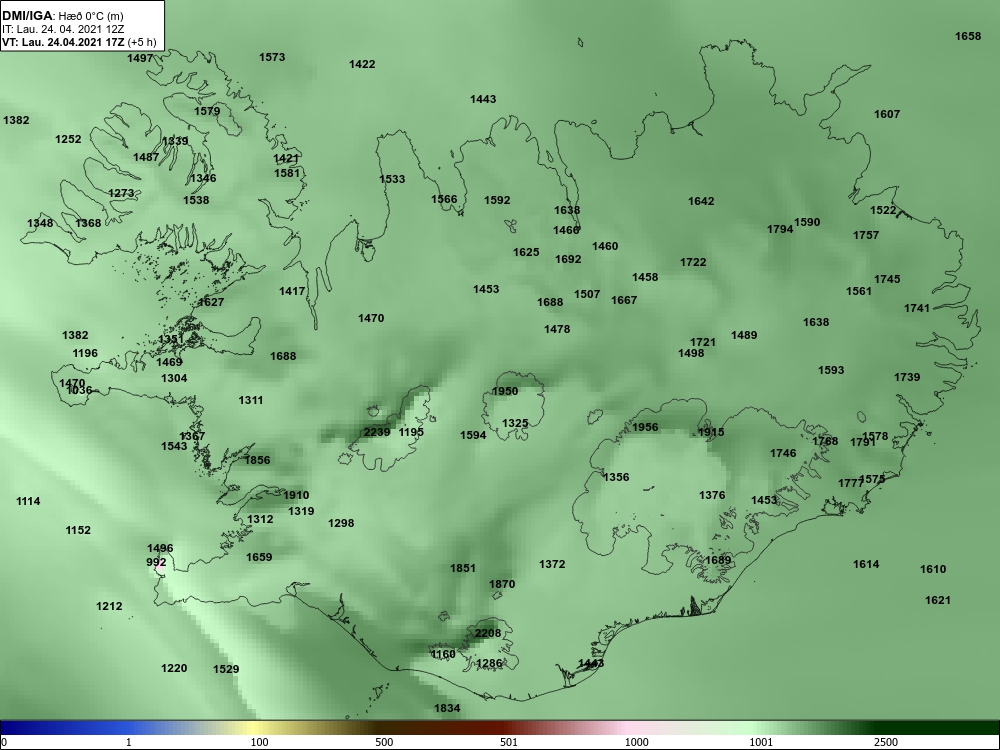1000x750 pixels.
Task: Click the 1566 value
Action: point(444,199)
